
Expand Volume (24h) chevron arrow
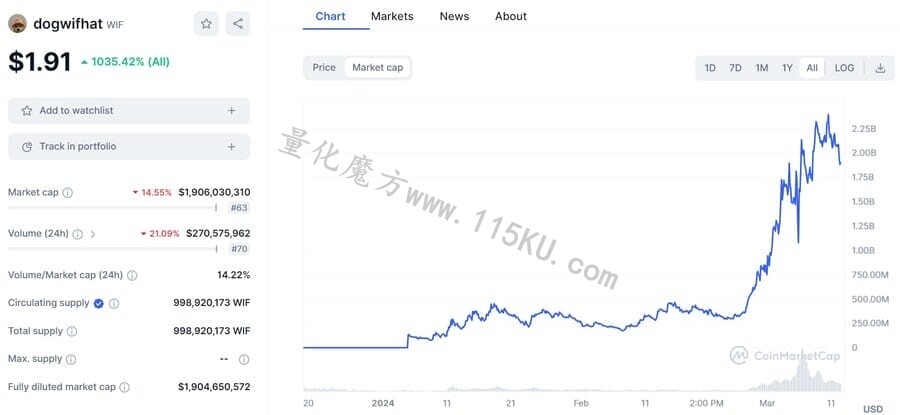click(93, 234)
